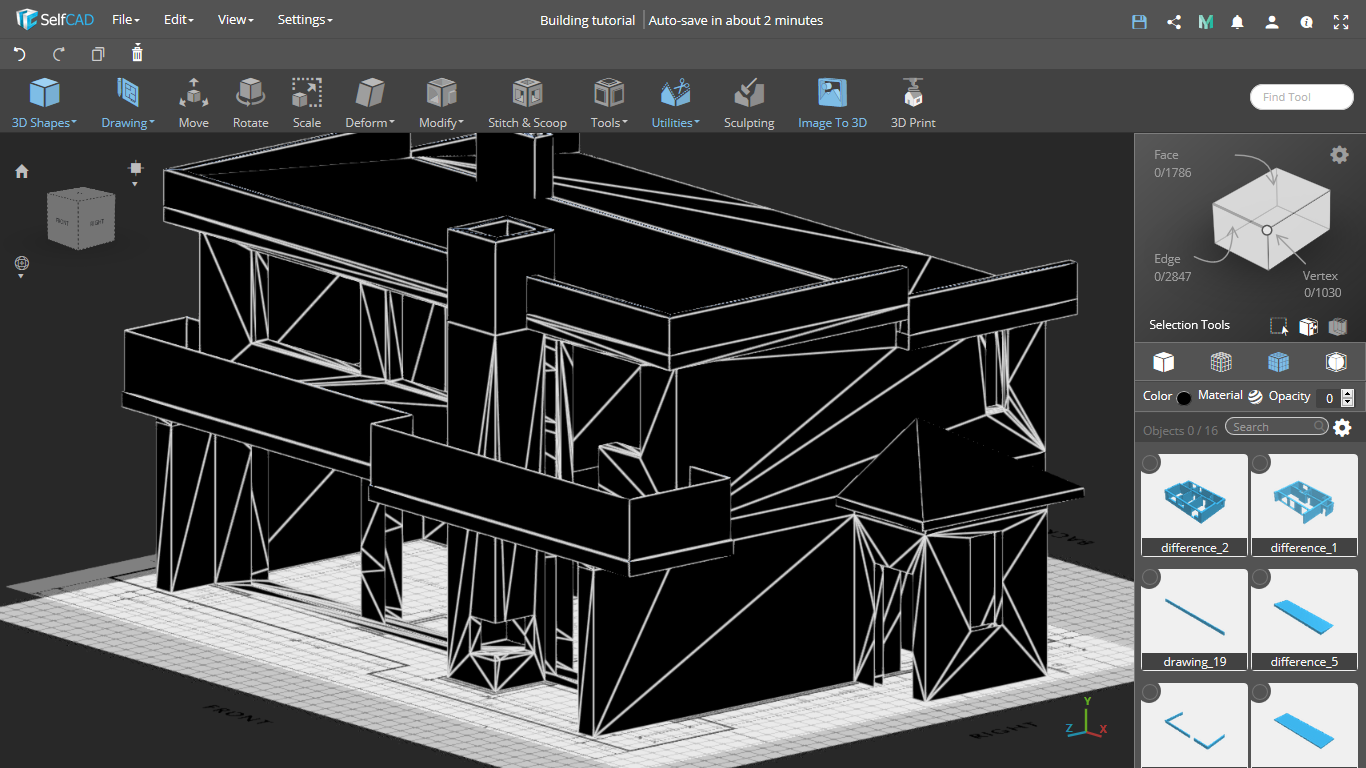Open the info help icon

1306,21
